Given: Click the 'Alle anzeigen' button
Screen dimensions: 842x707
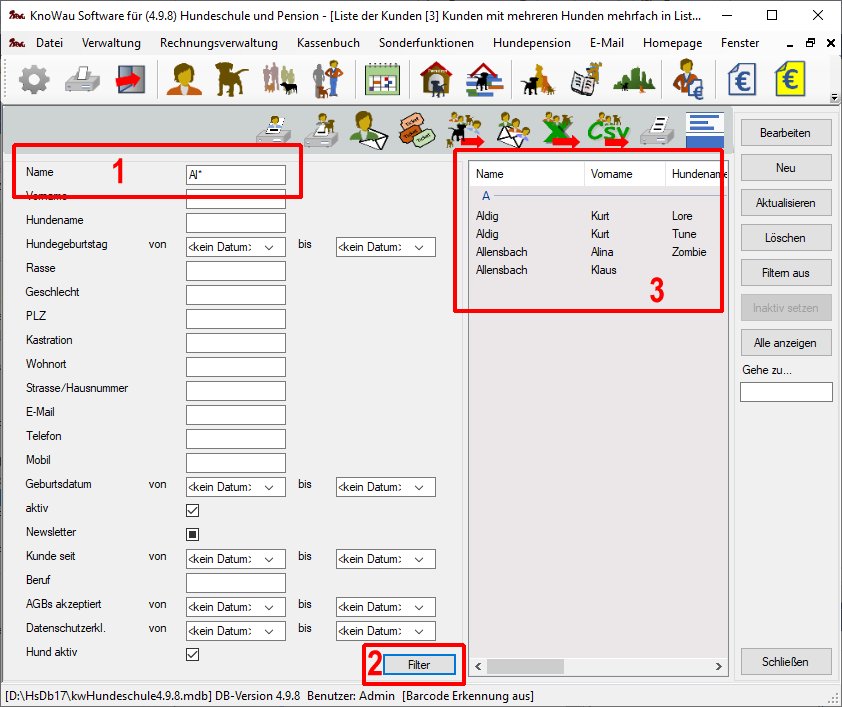Looking at the screenshot, I should [x=785, y=343].
